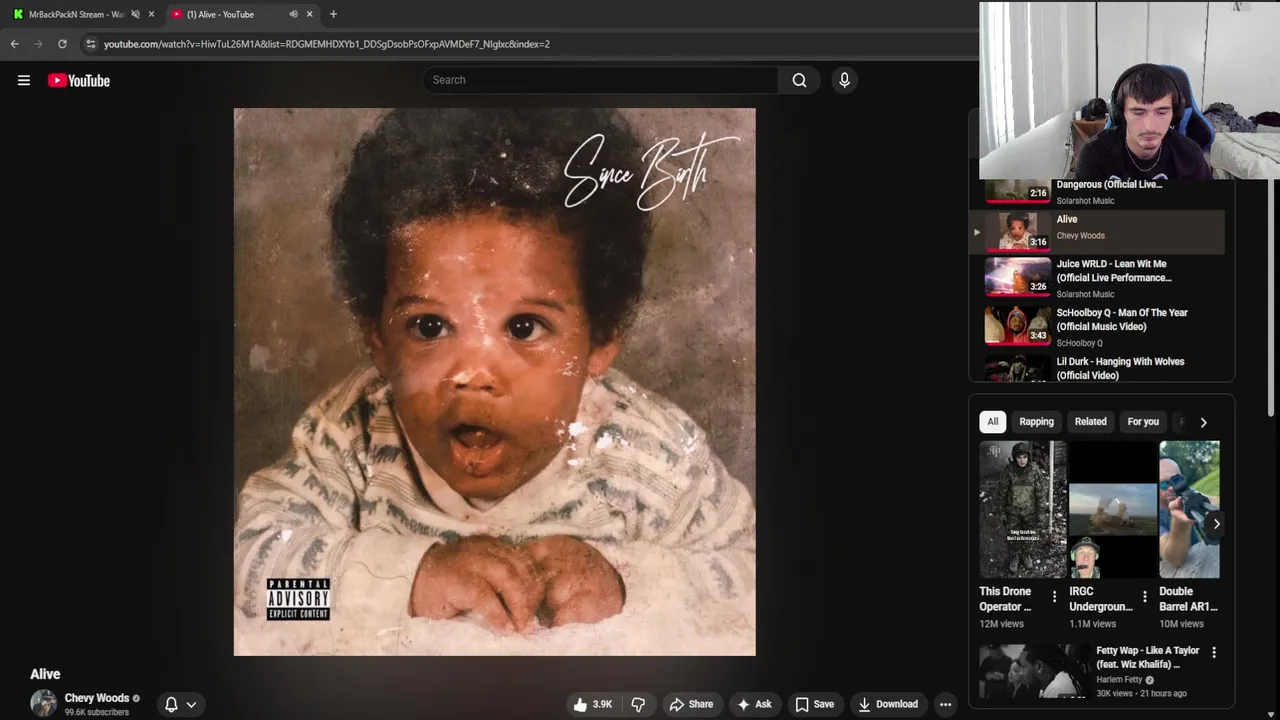Select the All filter chip
The image size is (1280, 720).
coord(993,422)
